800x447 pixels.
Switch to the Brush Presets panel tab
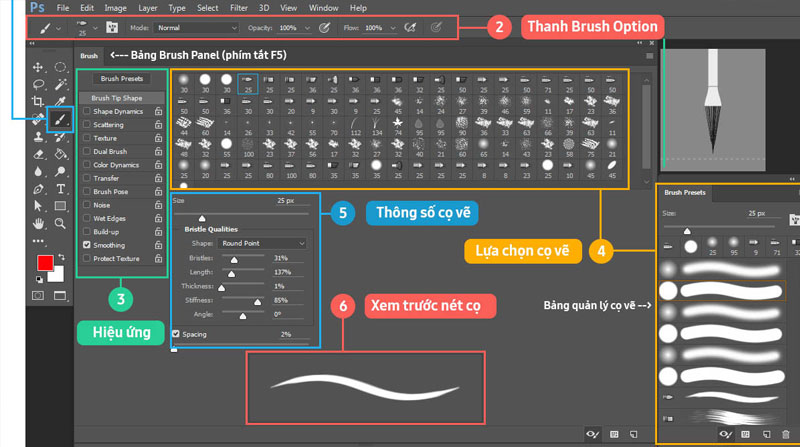(x=685, y=192)
